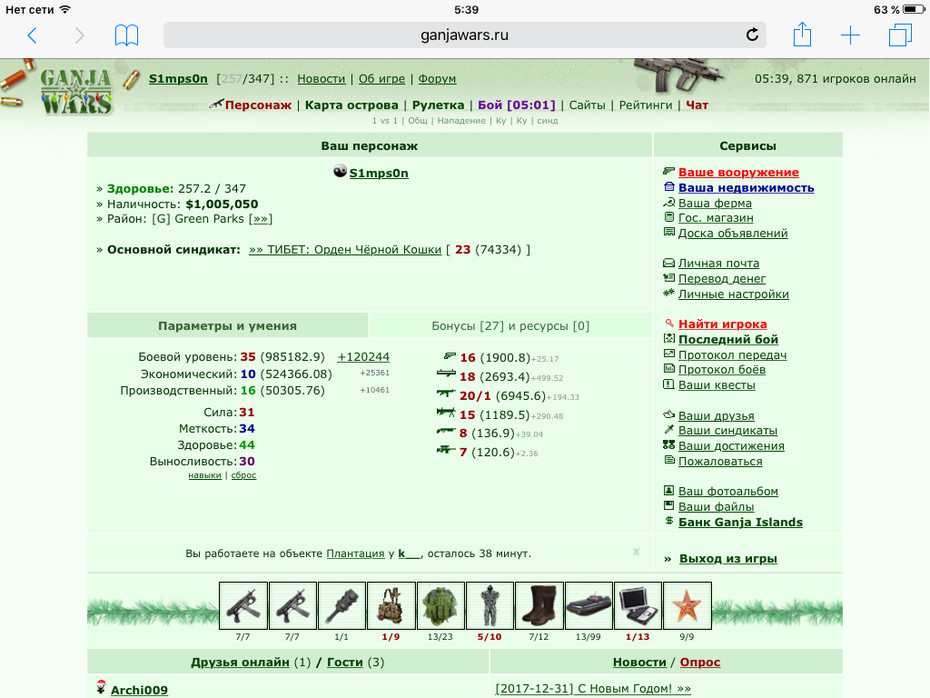Open Перевод денег

point(722,279)
